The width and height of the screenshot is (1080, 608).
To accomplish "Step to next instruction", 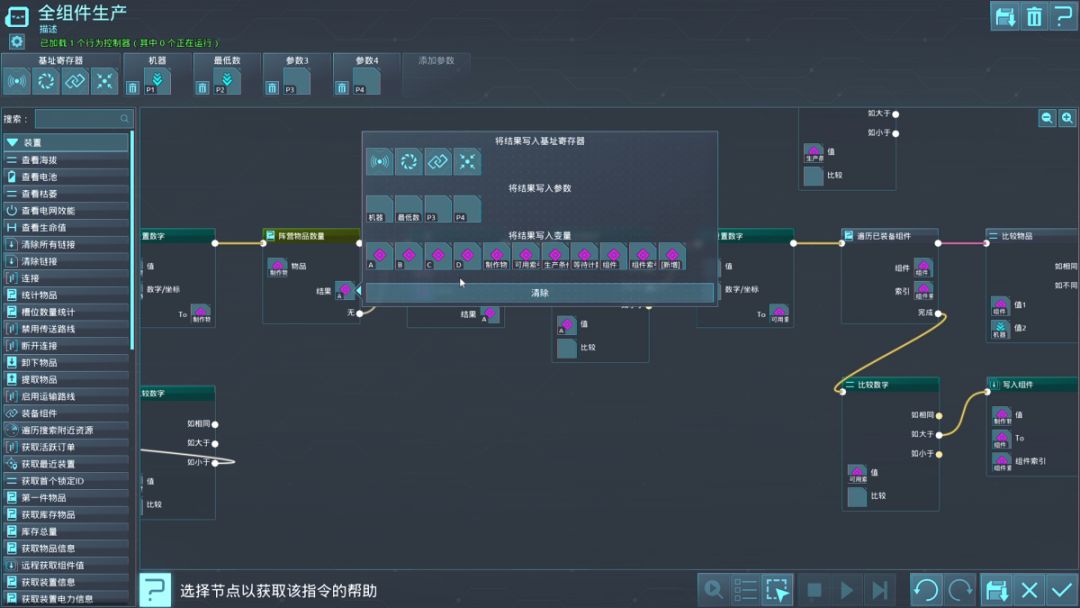I will pyautogui.click(x=880, y=589).
